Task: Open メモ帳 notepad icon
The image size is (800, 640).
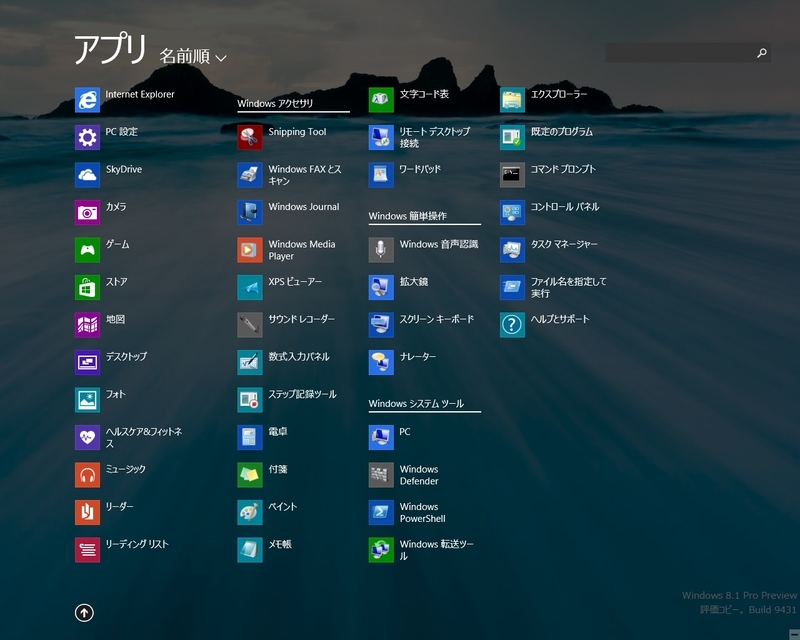Action: (x=250, y=550)
